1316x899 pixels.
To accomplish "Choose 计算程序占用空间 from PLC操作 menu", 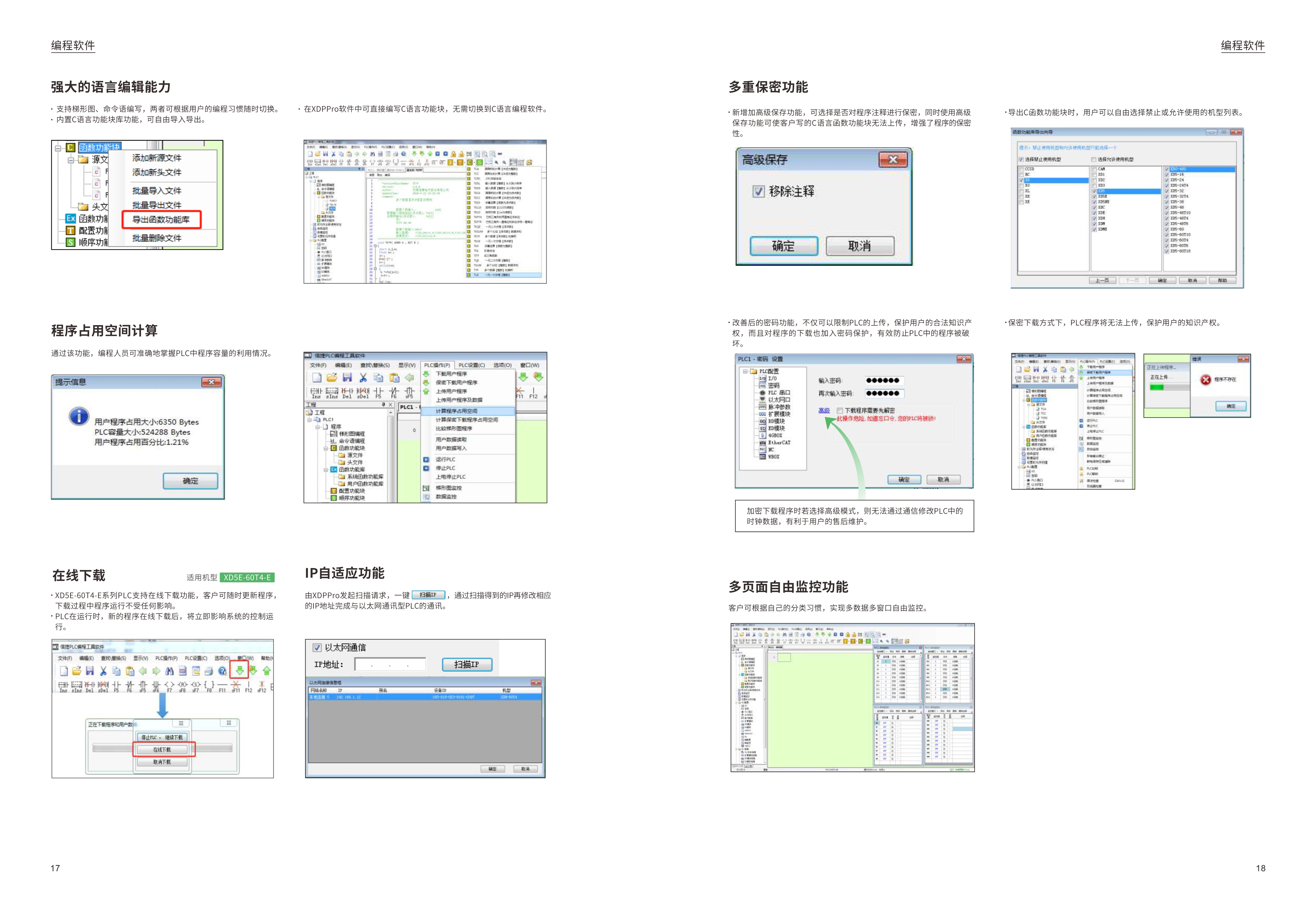I will click(468, 411).
